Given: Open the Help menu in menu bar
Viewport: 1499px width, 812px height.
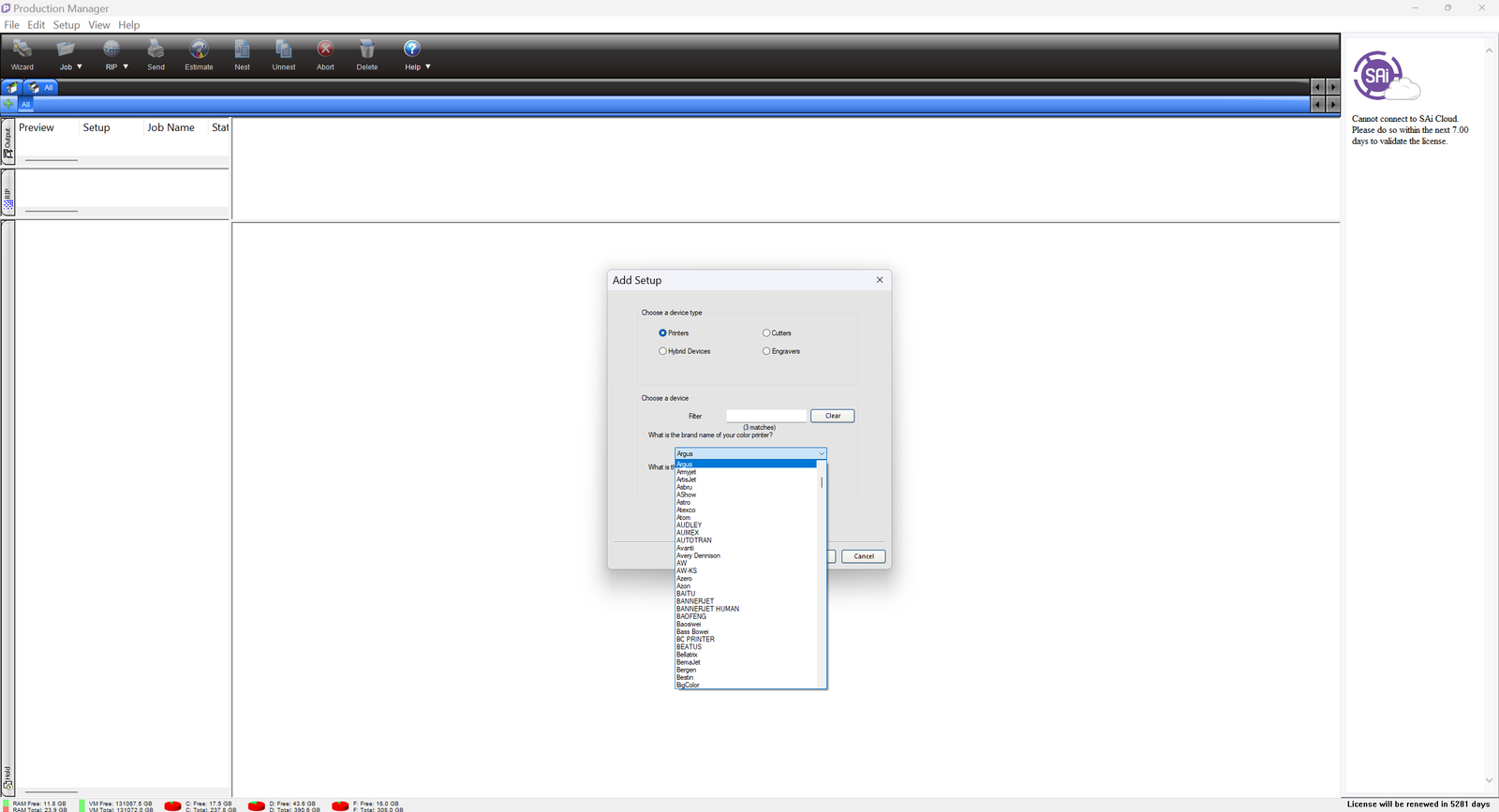Looking at the screenshot, I should coord(129,25).
